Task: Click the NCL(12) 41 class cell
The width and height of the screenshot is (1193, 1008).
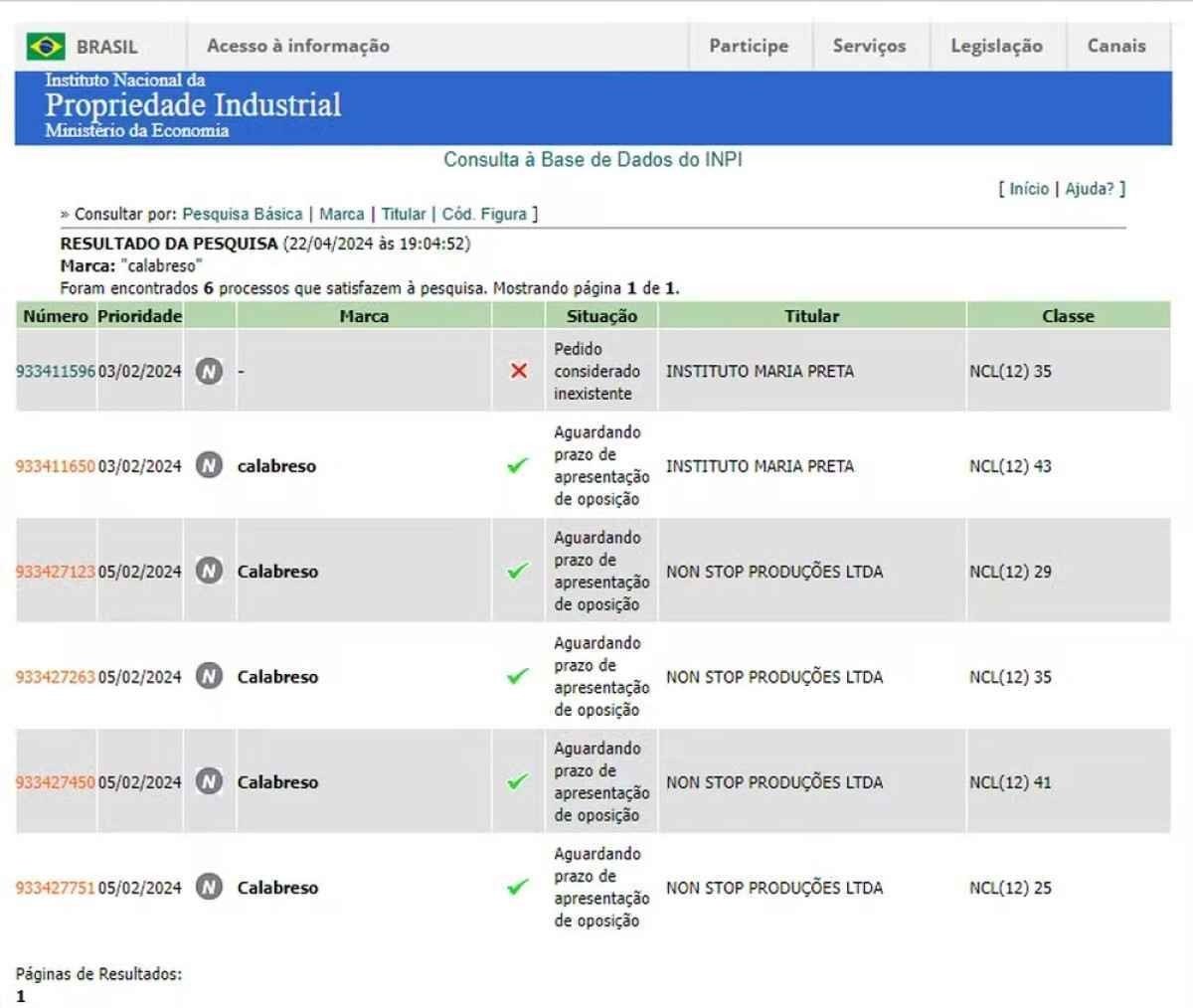Action: (x=1010, y=782)
